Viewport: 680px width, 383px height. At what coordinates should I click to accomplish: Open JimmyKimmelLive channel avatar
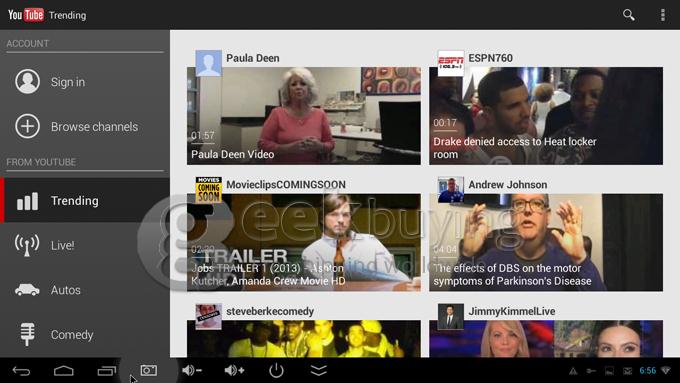(x=451, y=317)
